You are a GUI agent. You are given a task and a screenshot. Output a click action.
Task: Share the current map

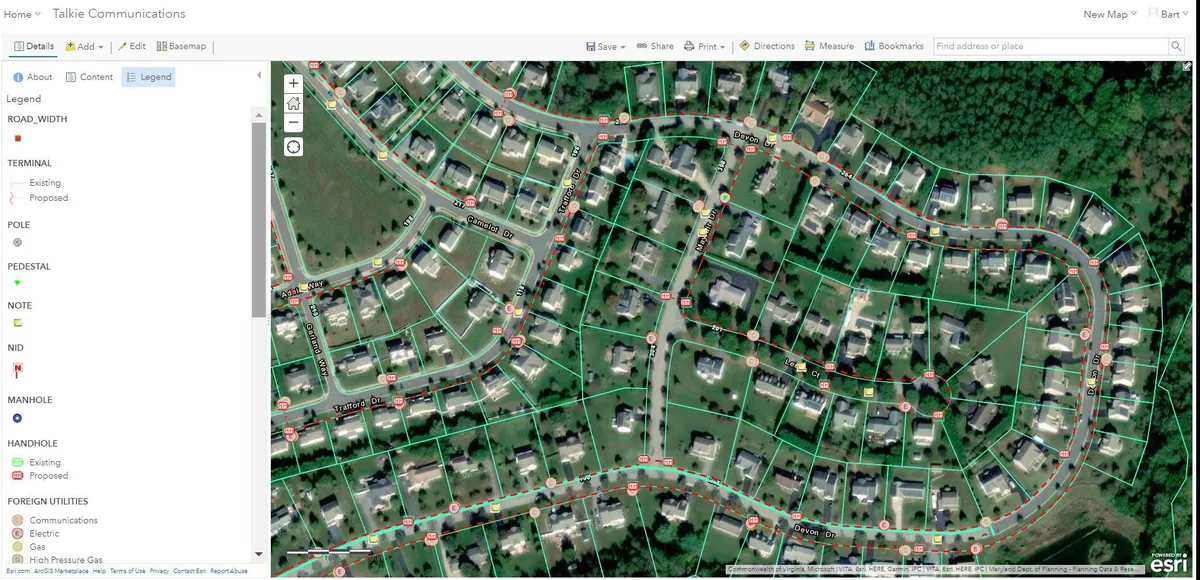coord(655,46)
